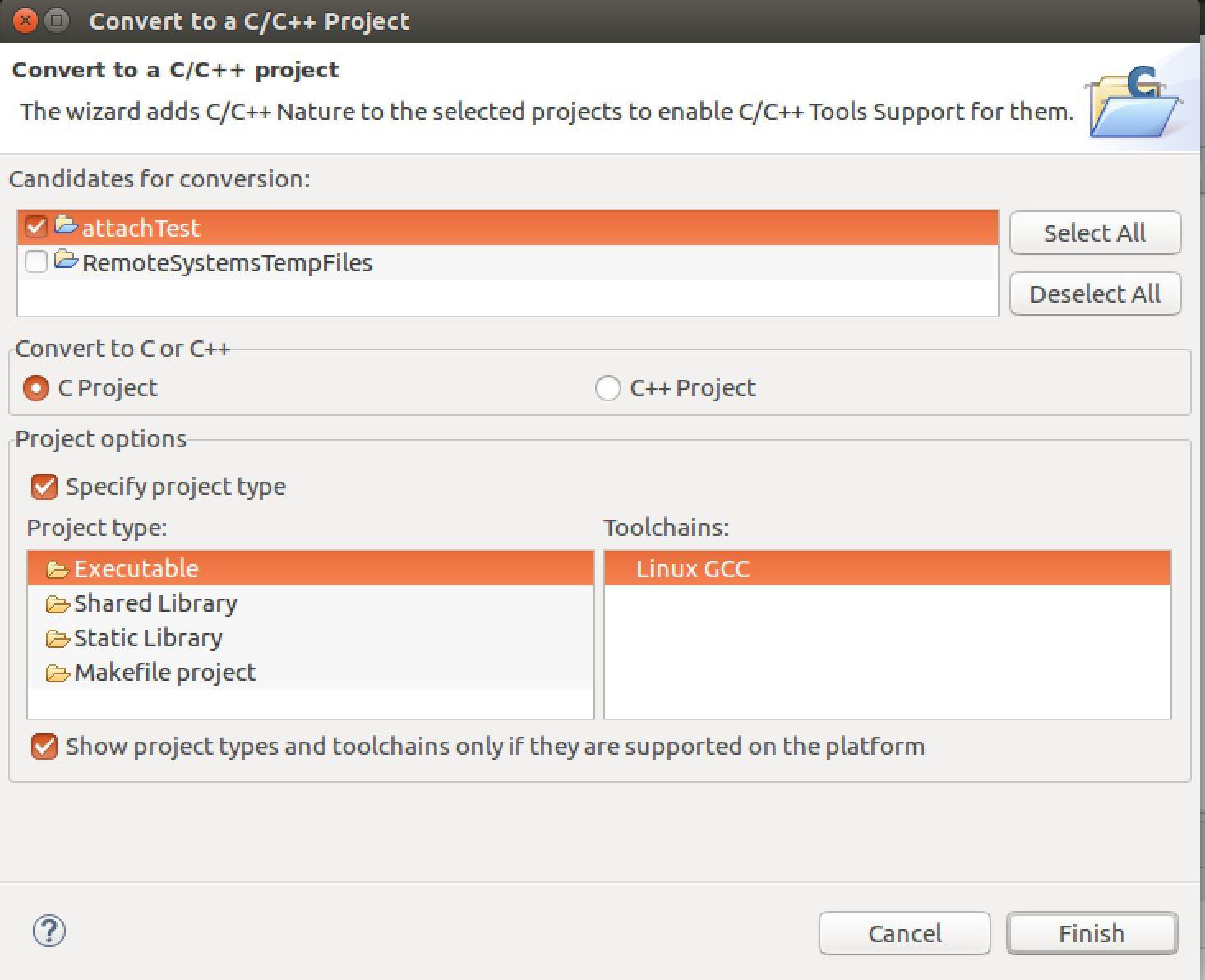Click the folder icon beside RemoteSystemsTempFiles
Viewport: 1205px width, 980px height.
coord(64,262)
